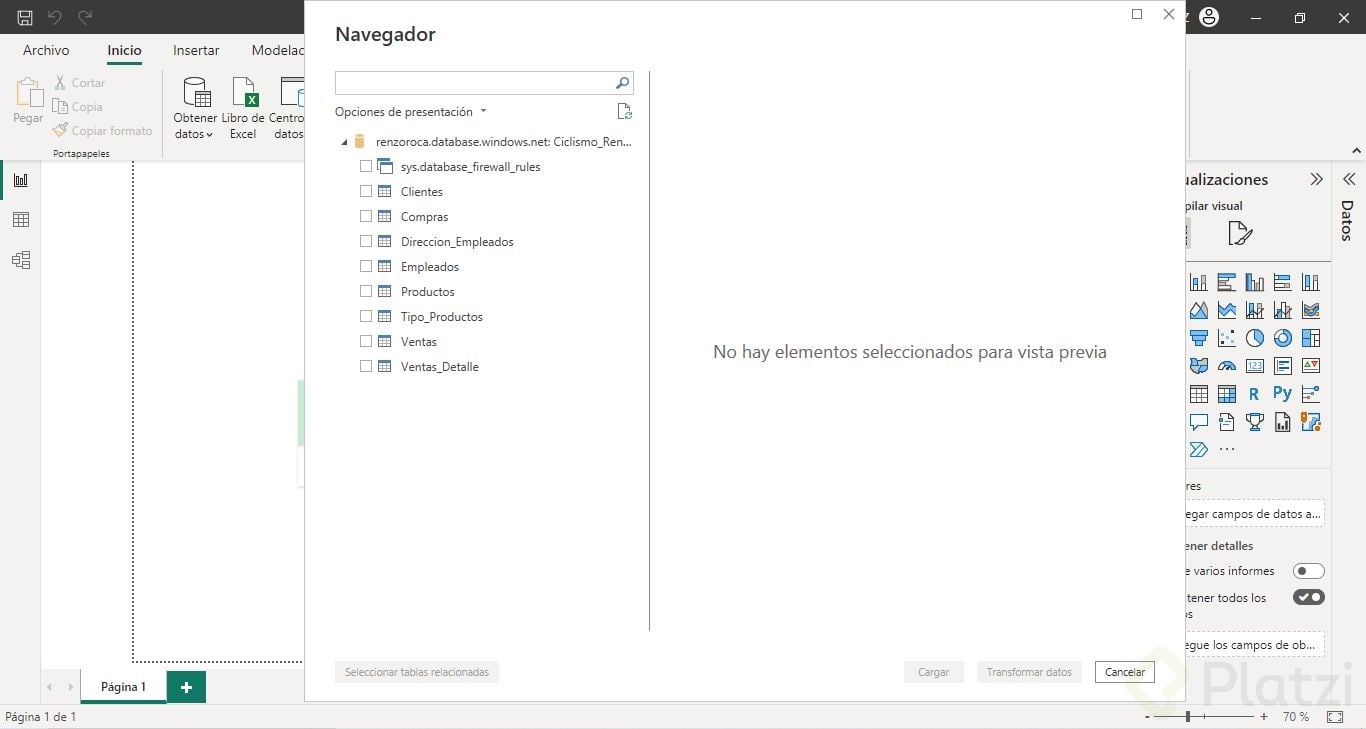Viewport: 1366px width, 729px height.
Task: Select the gauge visual
Action: (1226, 366)
